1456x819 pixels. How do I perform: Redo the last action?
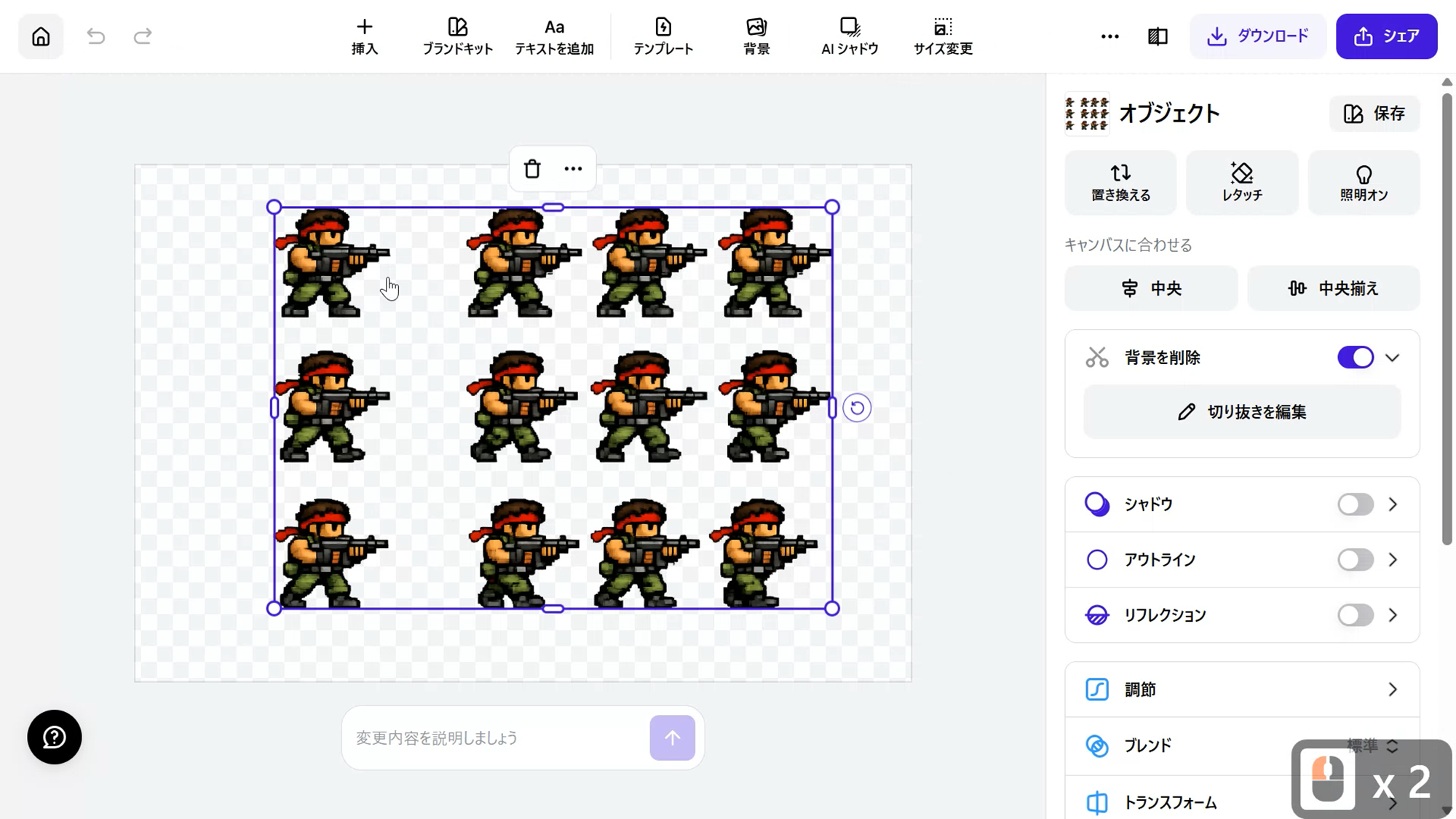point(143,36)
